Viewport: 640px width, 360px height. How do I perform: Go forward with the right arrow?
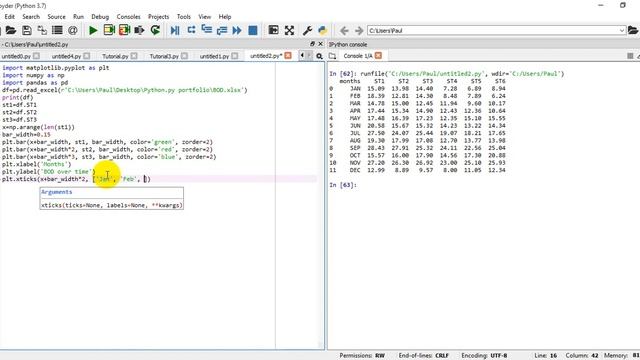(359, 31)
